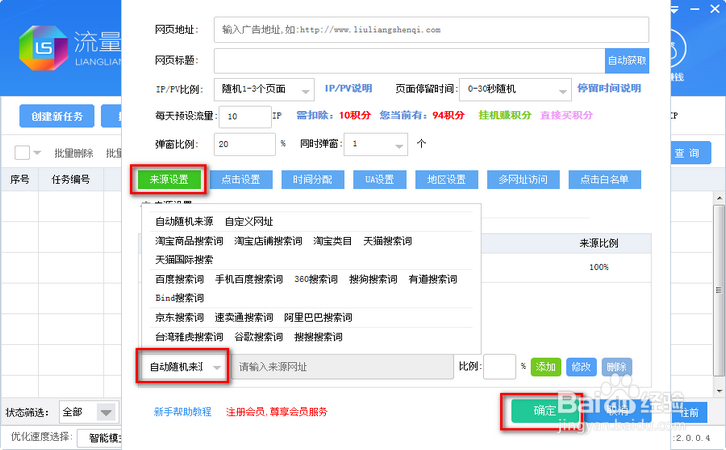This screenshot has width=726, height=450.
Task: Open the 状态筛选 dropdown showing 全部
Action: point(89,412)
